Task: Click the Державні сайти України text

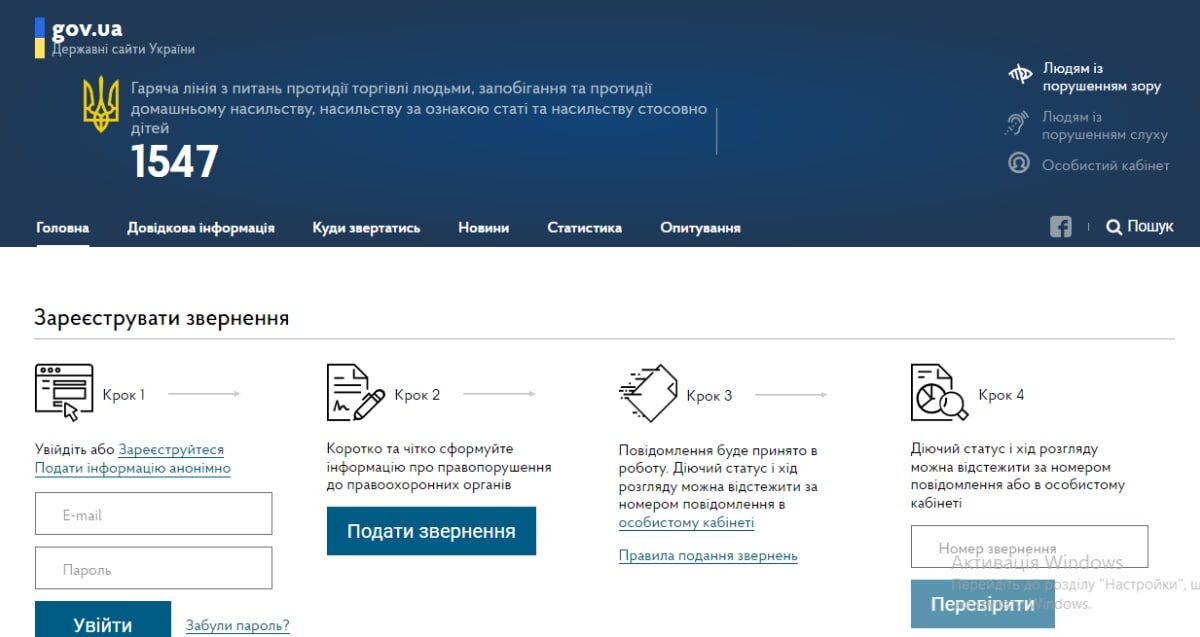Action: click(123, 49)
